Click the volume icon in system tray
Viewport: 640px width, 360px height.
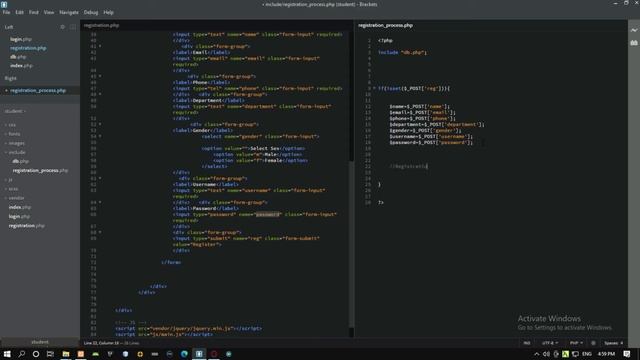click(x=546, y=354)
